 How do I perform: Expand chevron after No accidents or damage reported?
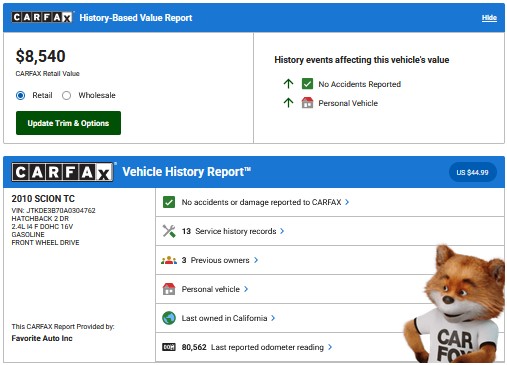(x=347, y=202)
